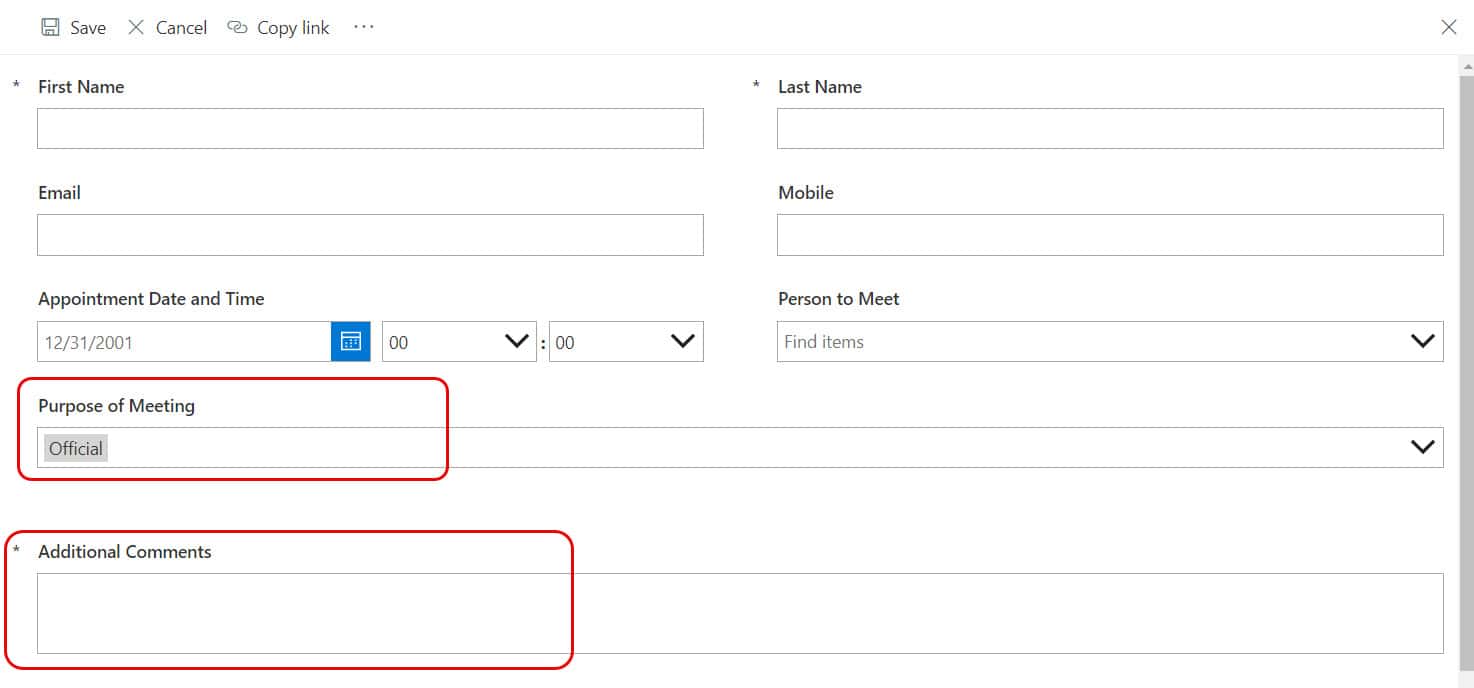Click Find items in Person to Meet
1474x688 pixels.
tap(824, 342)
